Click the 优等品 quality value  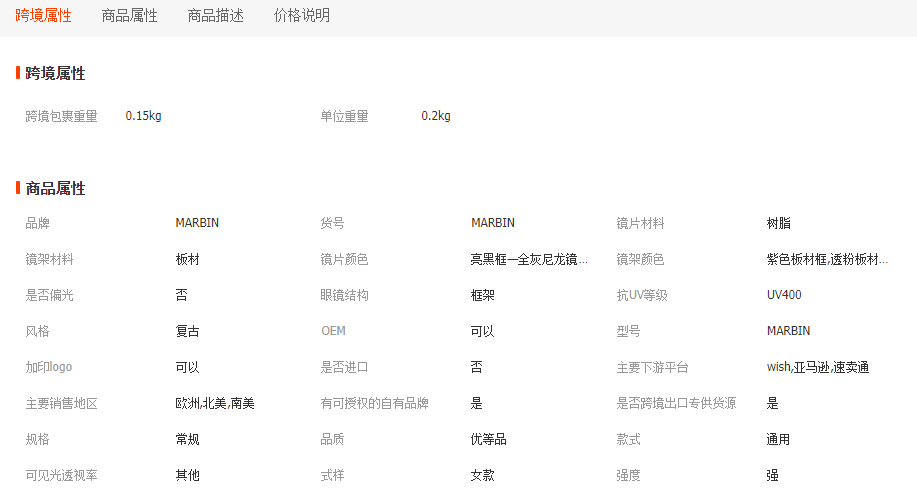coord(489,440)
